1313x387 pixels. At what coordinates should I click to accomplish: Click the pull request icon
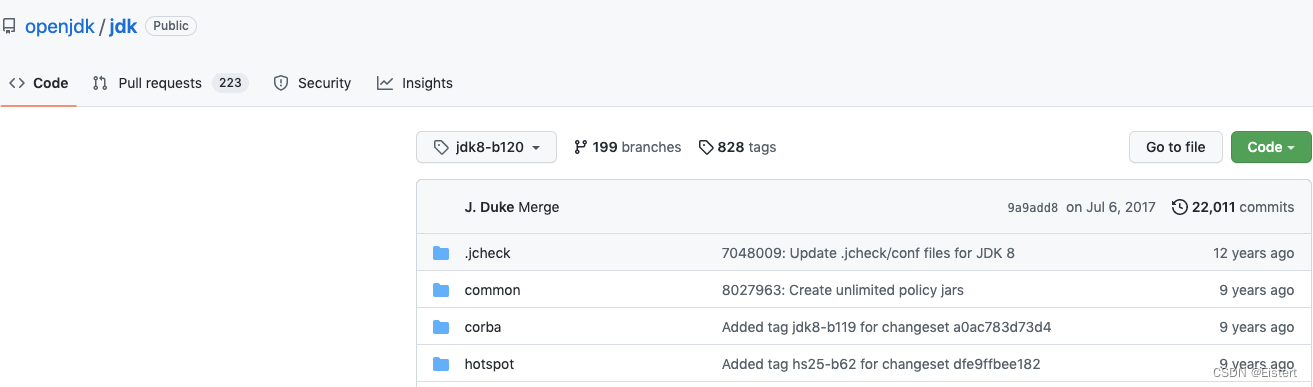click(100, 83)
